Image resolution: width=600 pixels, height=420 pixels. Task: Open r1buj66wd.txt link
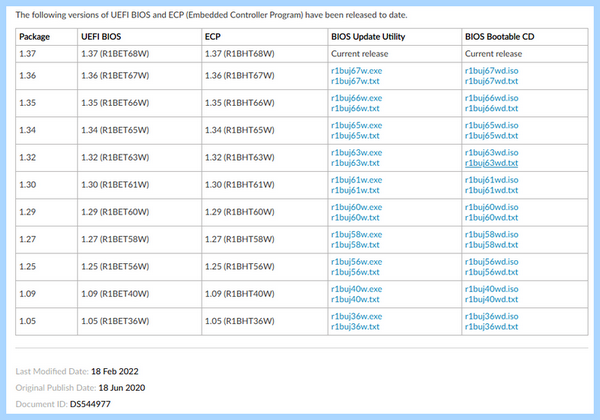491,108
